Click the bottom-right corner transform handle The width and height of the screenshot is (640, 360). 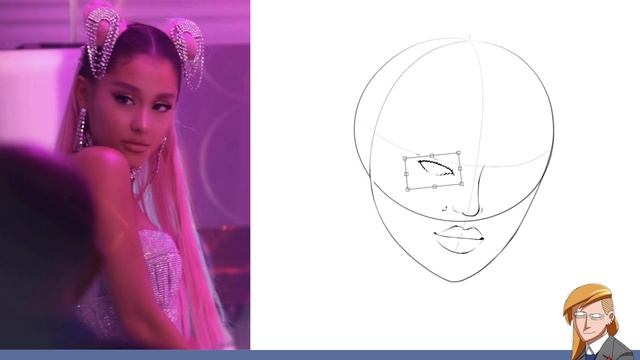[x=462, y=184]
